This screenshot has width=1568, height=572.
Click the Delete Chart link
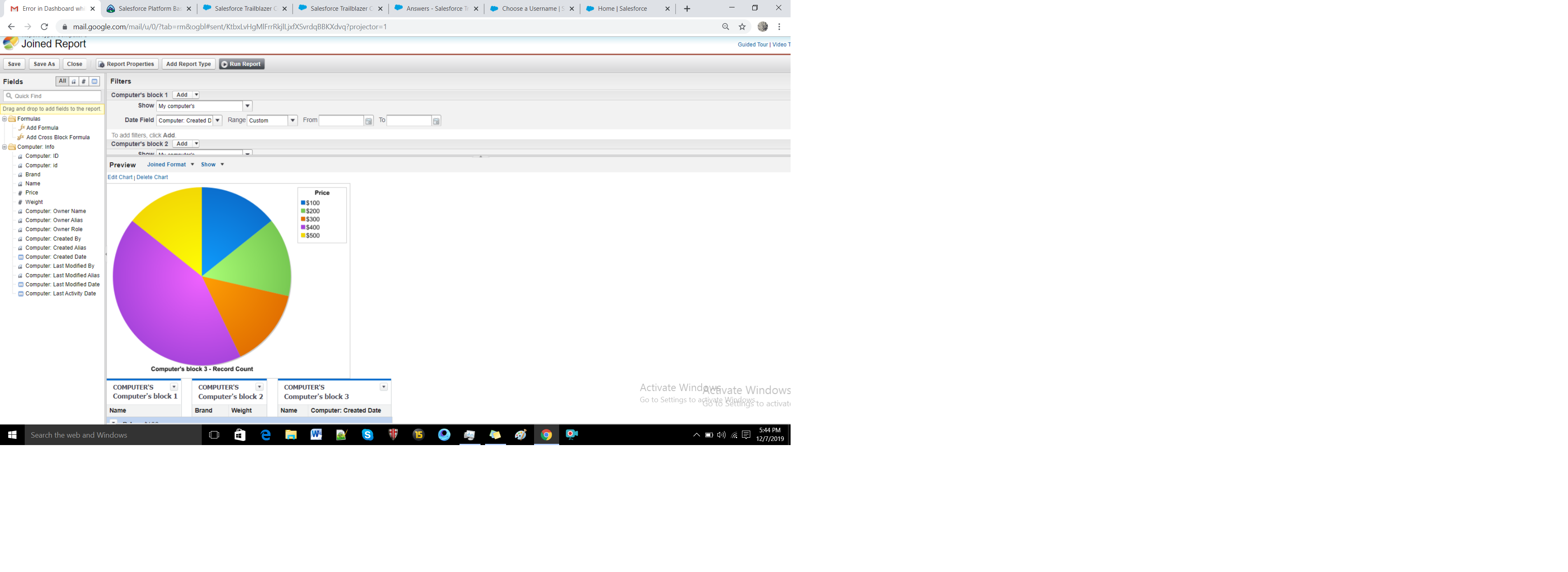pos(152,177)
